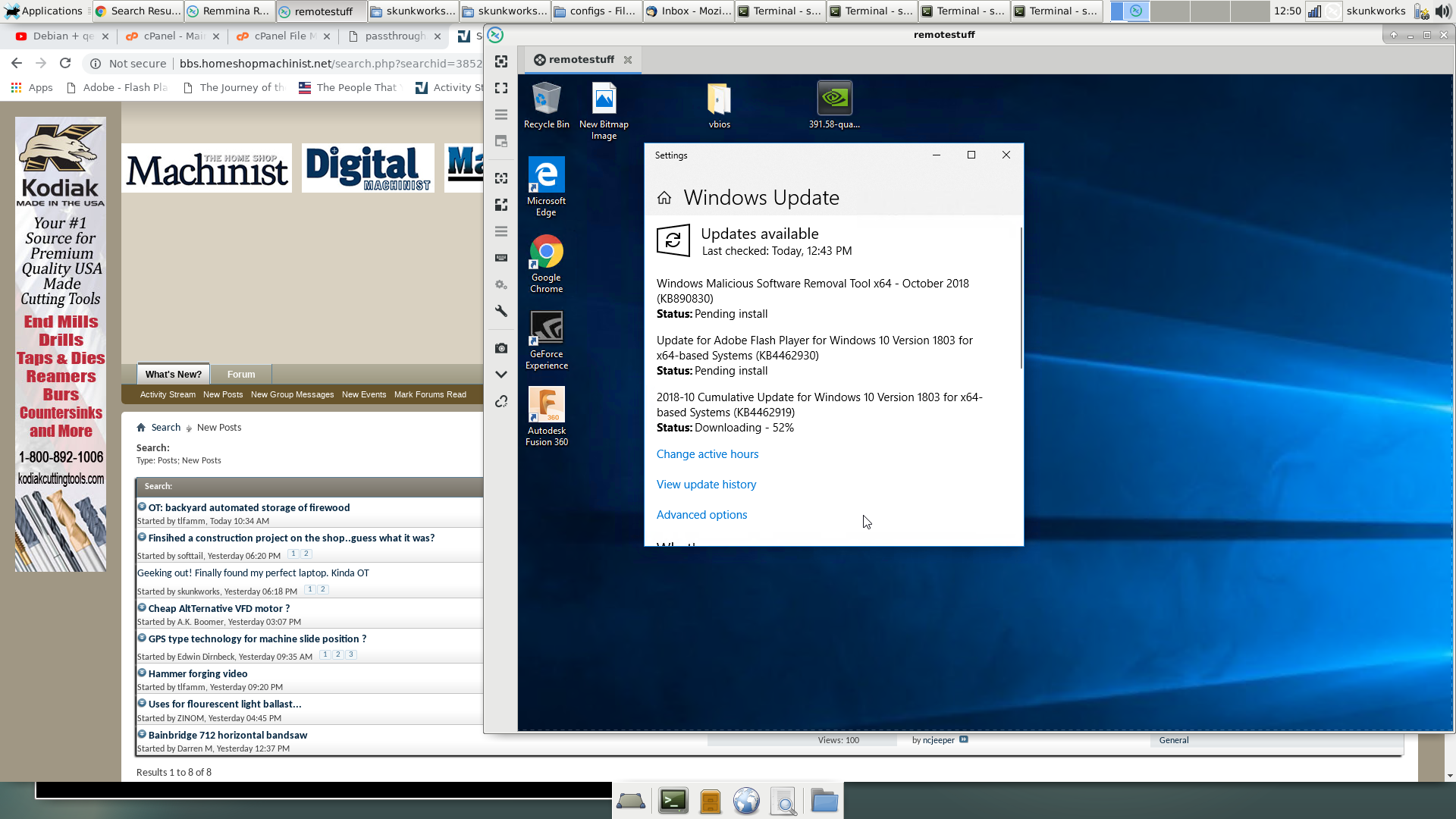Select second workspace in switcher
This screenshot has height=819, width=1456.
point(1170,11)
